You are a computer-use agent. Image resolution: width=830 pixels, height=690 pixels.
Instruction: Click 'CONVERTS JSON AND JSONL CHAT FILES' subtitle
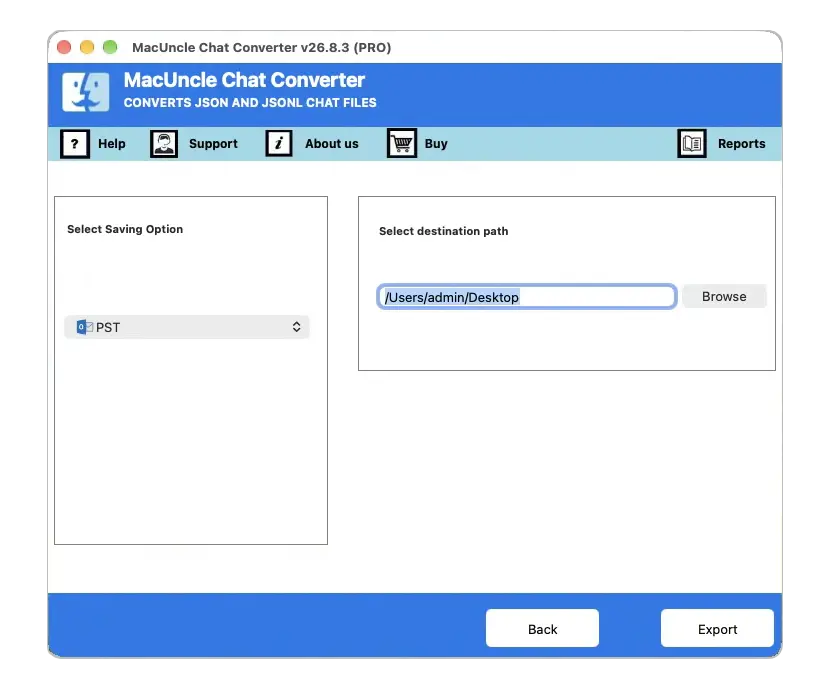250,103
